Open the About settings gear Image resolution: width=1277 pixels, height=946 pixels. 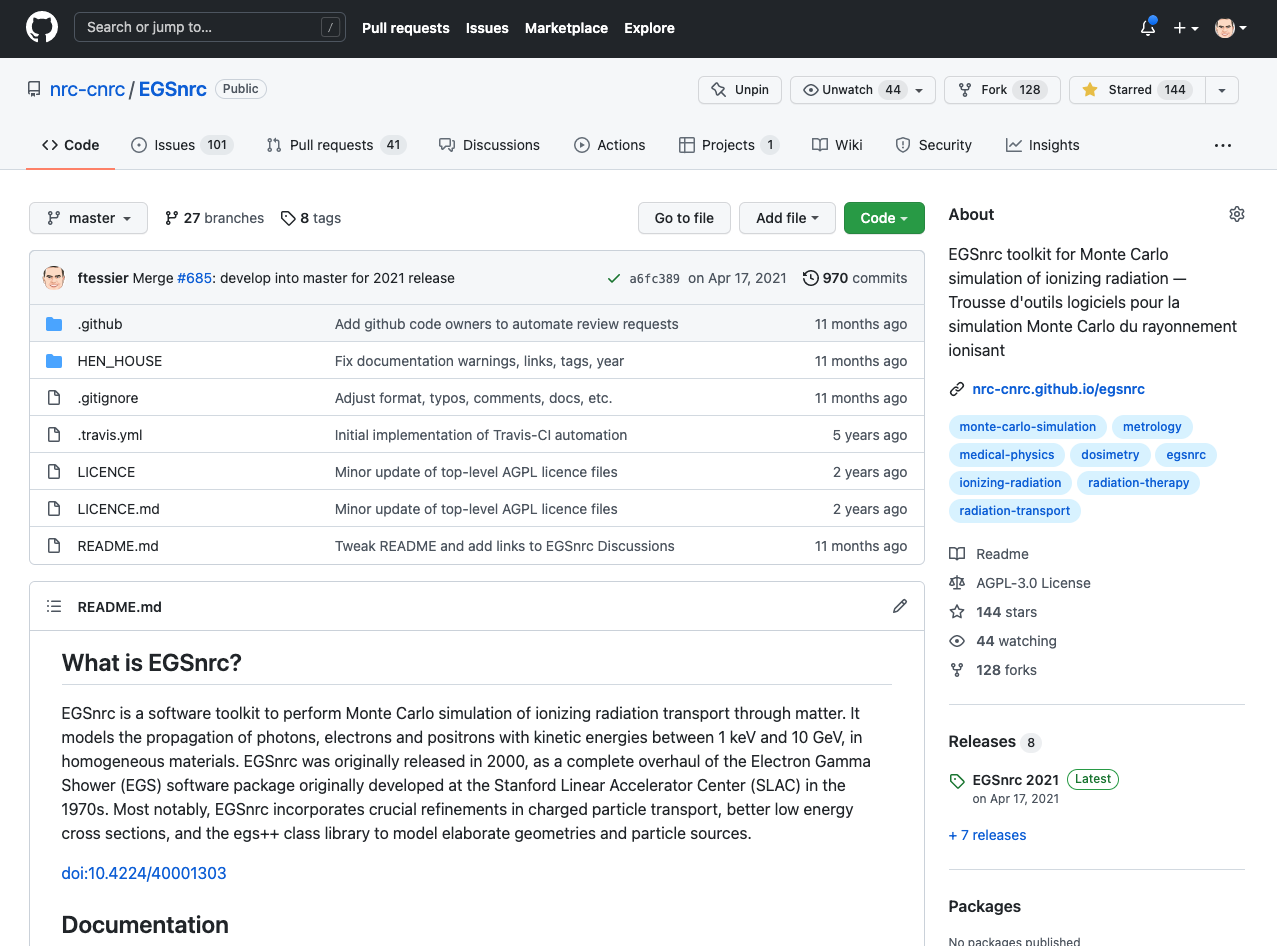(x=1237, y=214)
